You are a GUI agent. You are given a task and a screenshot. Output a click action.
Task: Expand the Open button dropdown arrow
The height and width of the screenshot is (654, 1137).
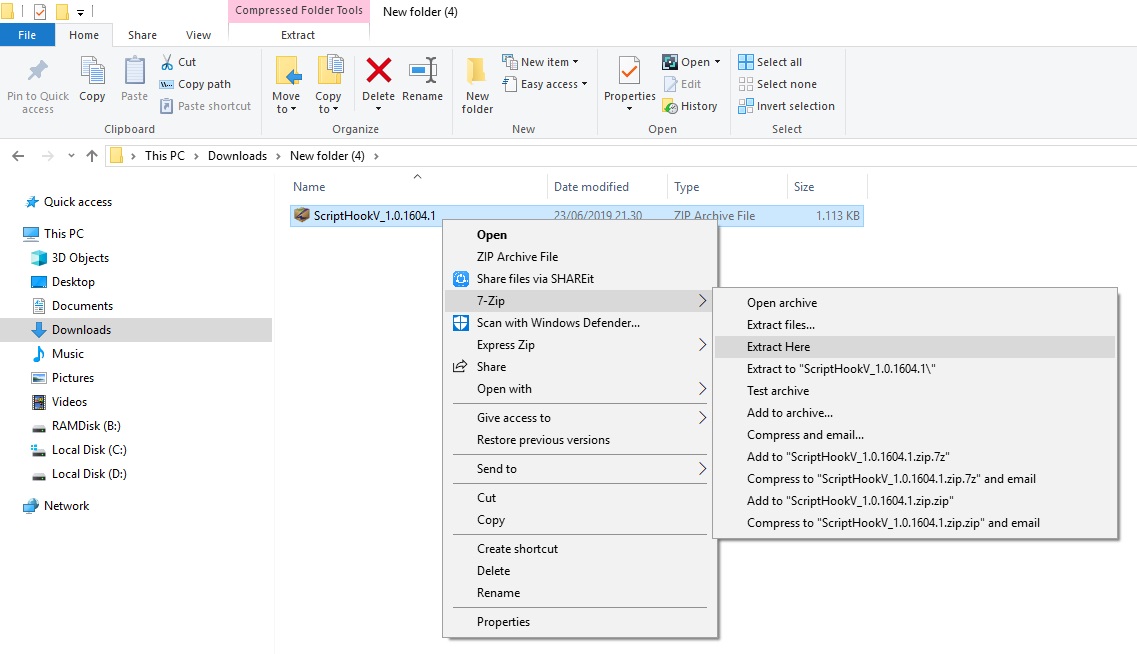(718, 62)
